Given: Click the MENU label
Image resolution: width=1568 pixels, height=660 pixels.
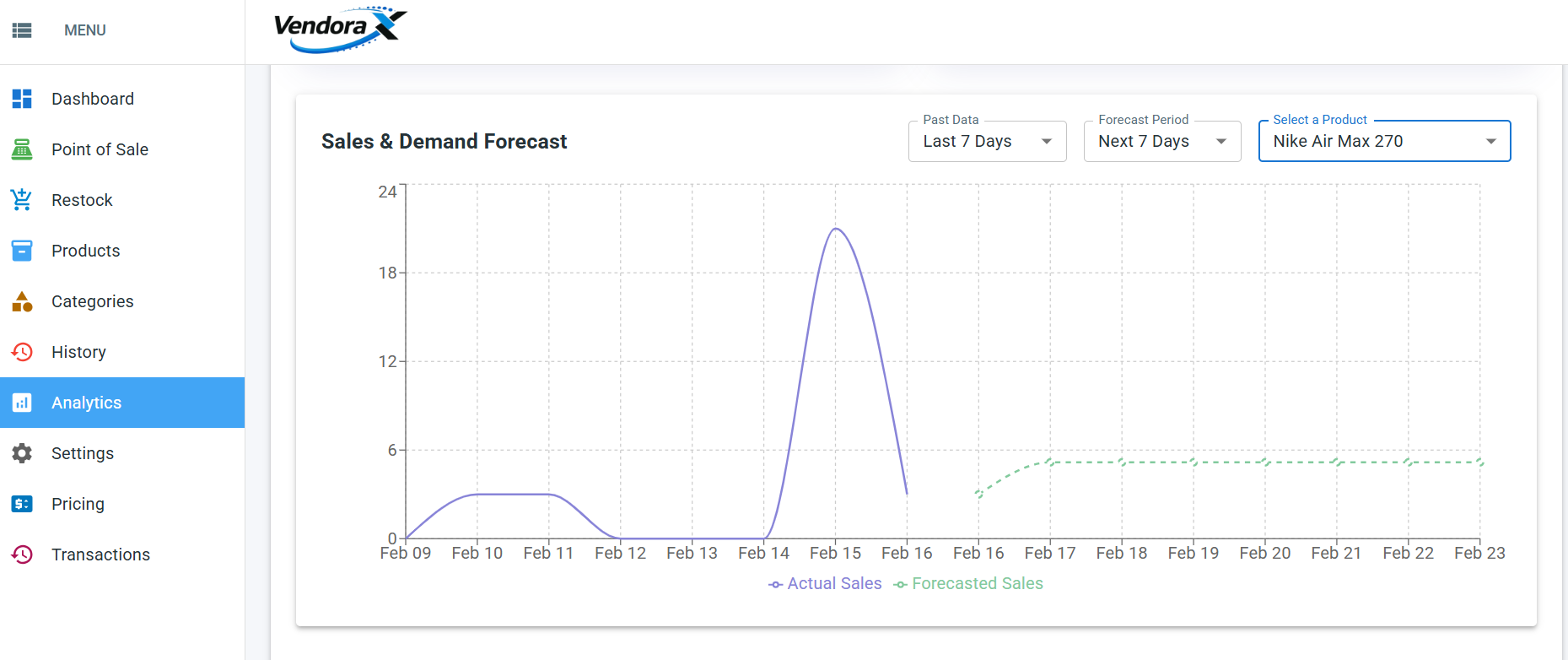Looking at the screenshot, I should click(x=85, y=30).
